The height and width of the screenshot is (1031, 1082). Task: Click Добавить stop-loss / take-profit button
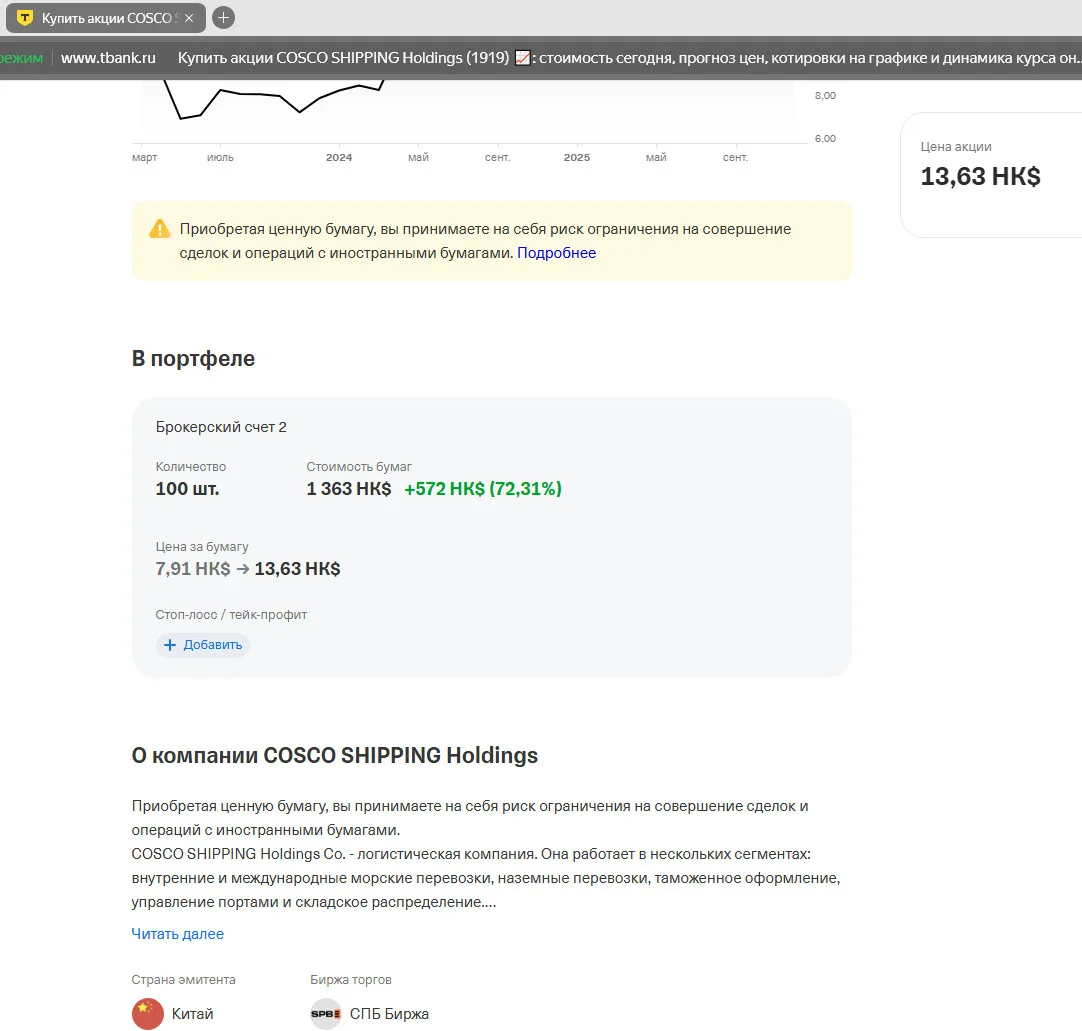click(x=203, y=645)
